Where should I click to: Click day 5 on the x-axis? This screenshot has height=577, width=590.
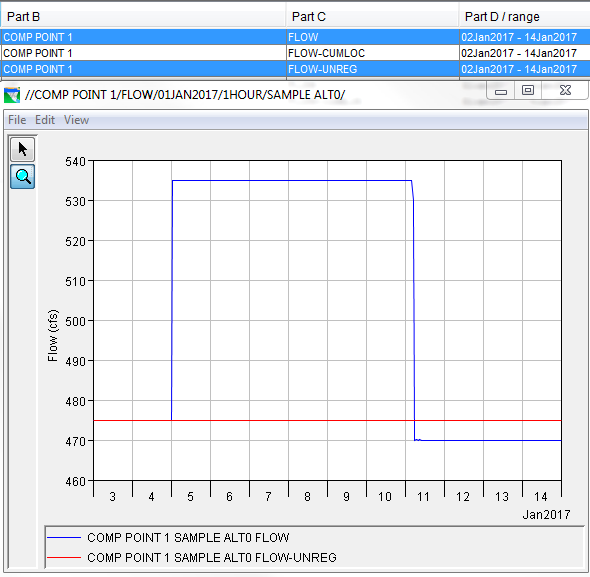190,497
